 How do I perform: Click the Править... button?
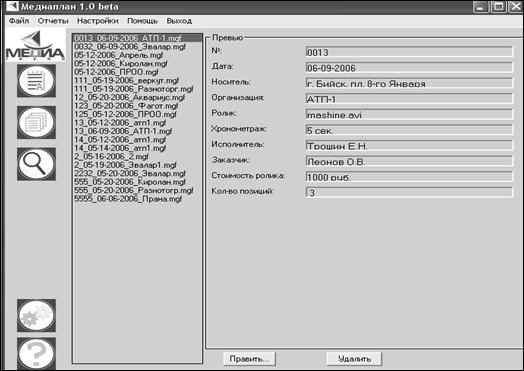pos(249,359)
